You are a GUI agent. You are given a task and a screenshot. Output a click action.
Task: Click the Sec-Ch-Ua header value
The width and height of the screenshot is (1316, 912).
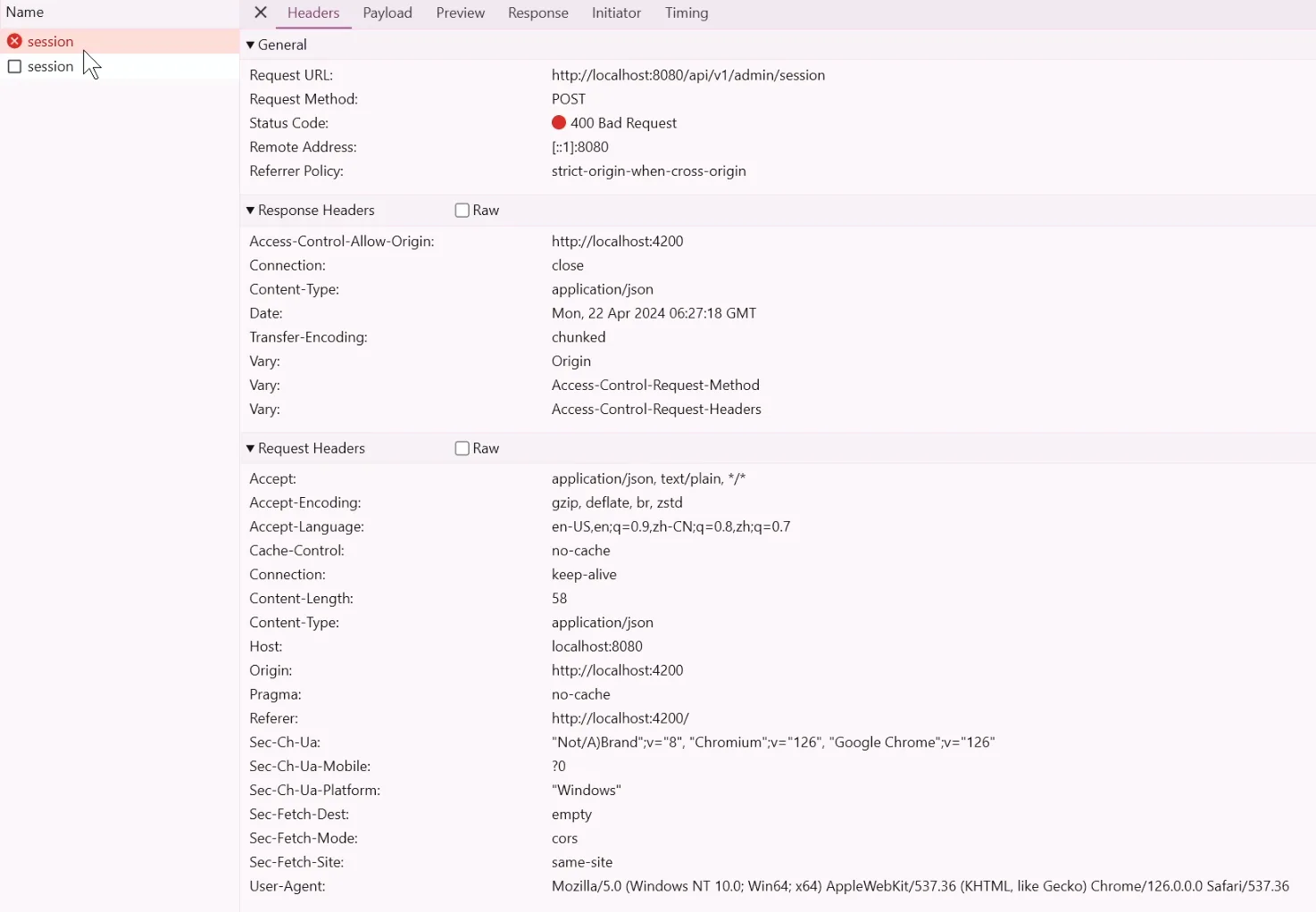coord(773,742)
